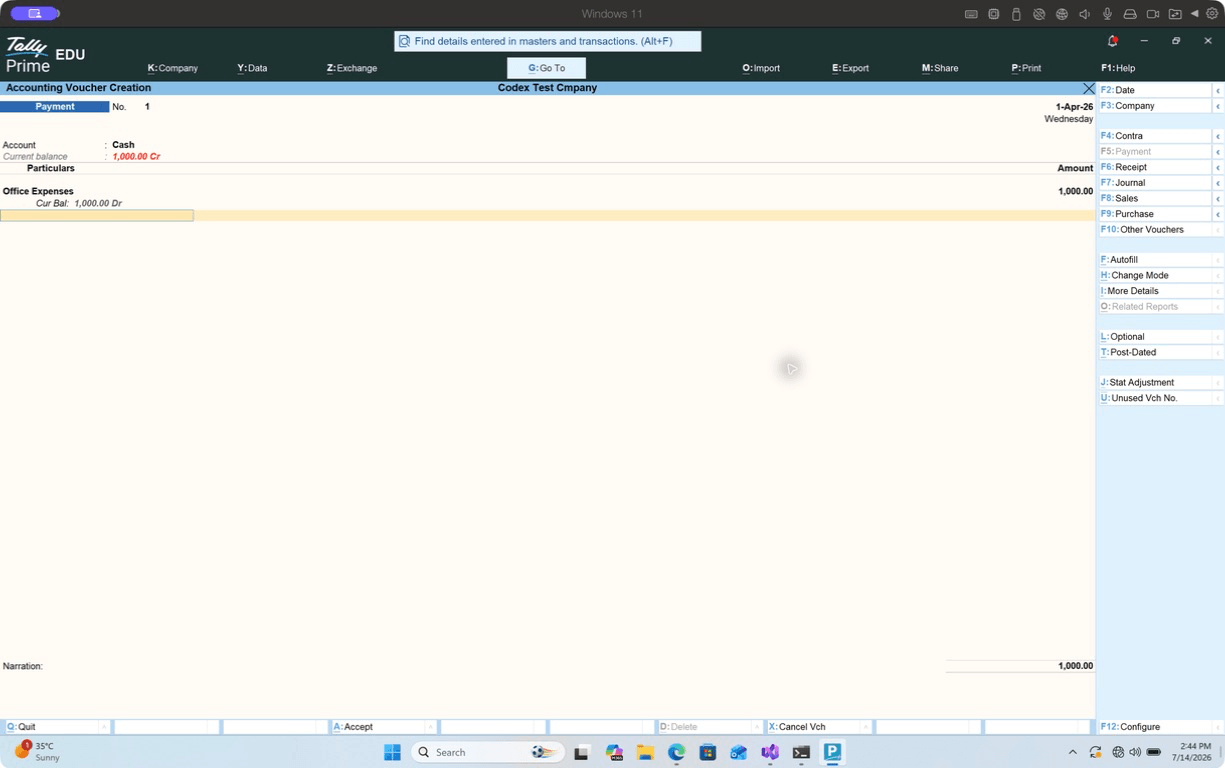Image resolution: width=1225 pixels, height=768 pixels.
Task: Open the VM settings gear icon
Action: [x=1212, y=14]
